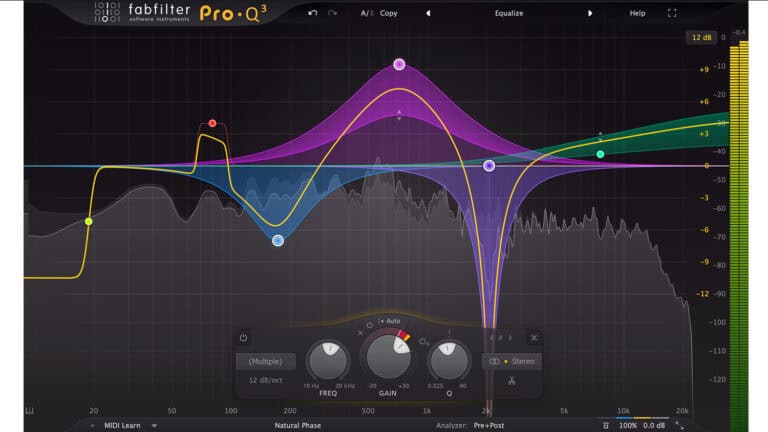Open the Help menu
Viewport: 768px width, 432px height.
pyautogui.click(x=637, y=13)
